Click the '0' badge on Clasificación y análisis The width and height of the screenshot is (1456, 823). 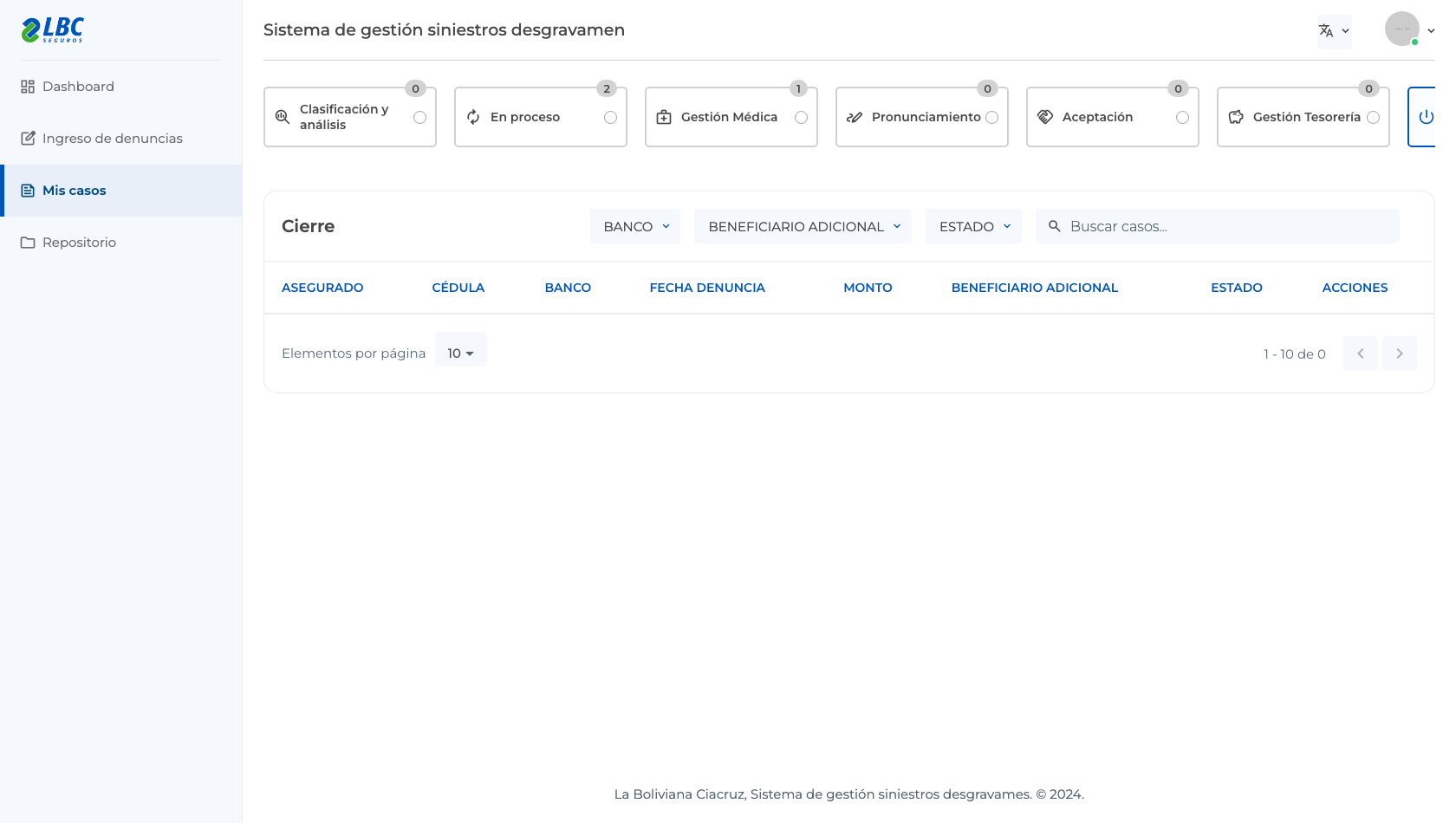(x=416, y=88)
